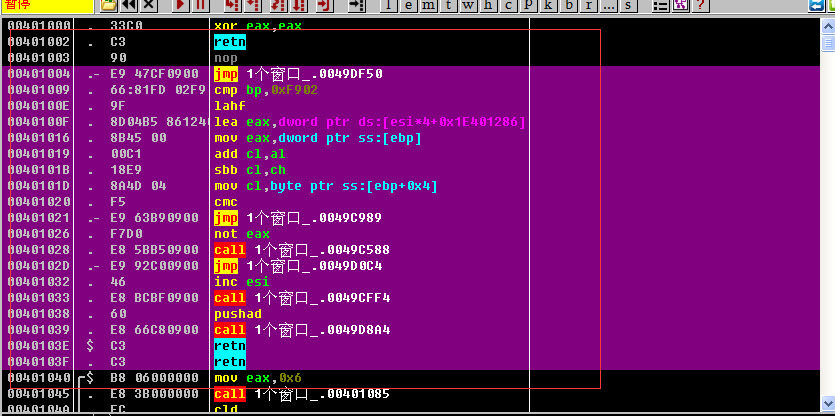Open debugging options list icon
Image resolution: width=835 pixels, height=416 pixels.
click(661, 5)
